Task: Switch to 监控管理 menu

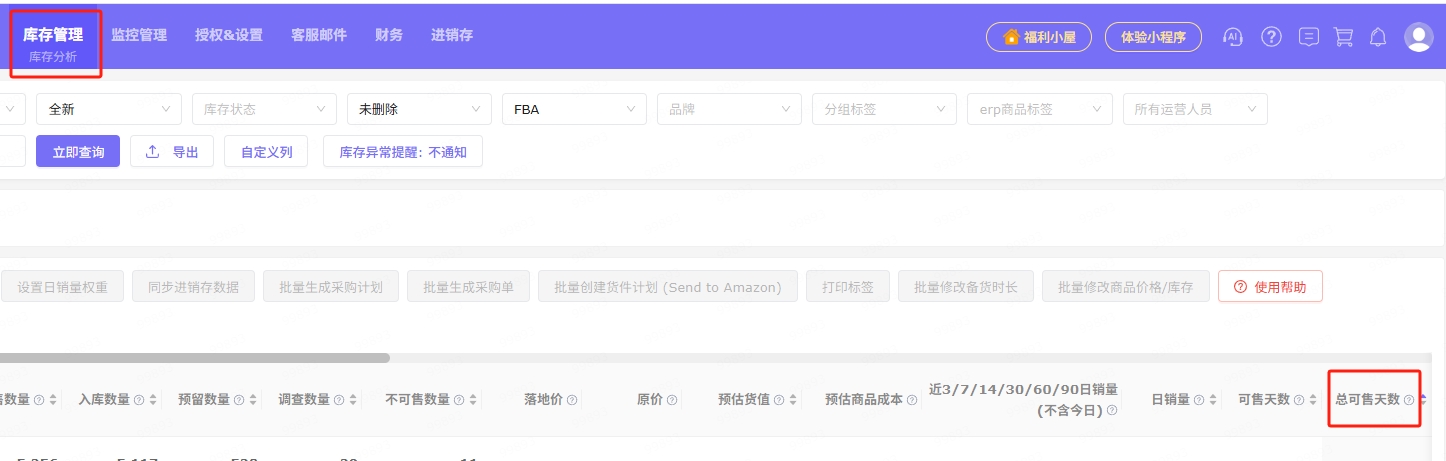Action: point(139,35)
